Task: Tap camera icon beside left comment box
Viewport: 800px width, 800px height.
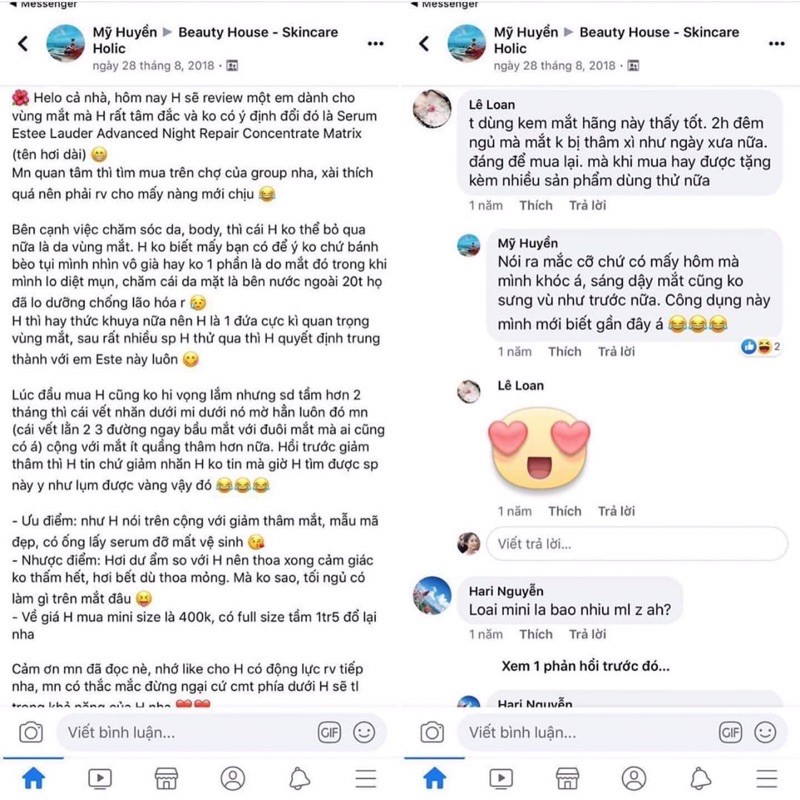Action: [31, 733]
